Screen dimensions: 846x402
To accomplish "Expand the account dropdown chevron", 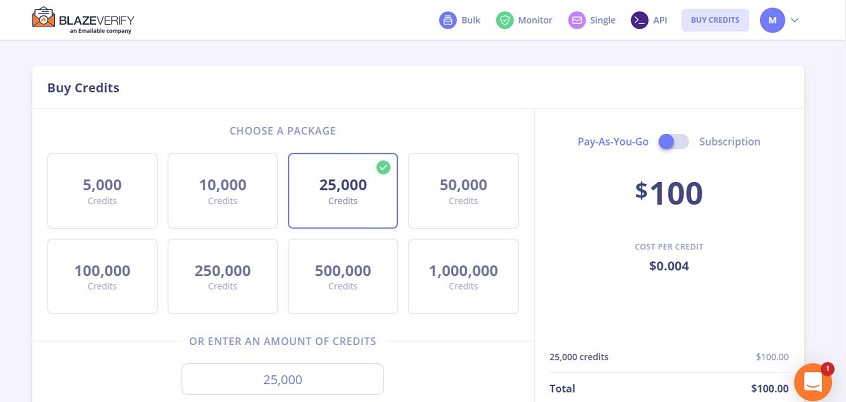I will pyautogui.click(x=795, y=20).
